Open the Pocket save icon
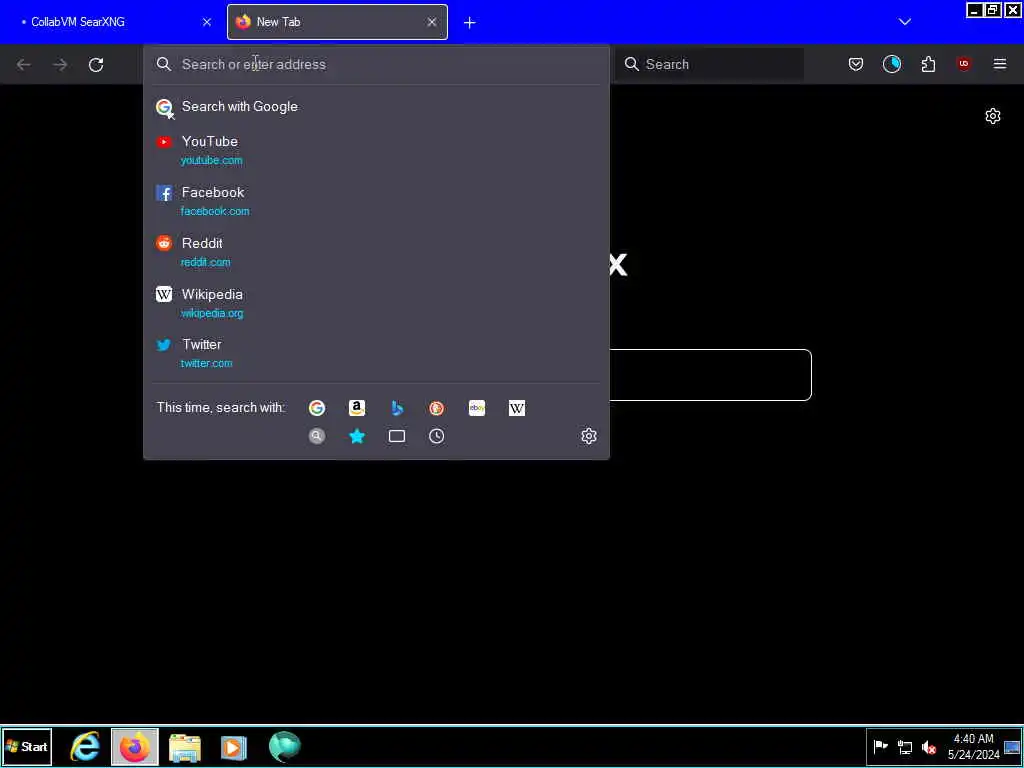The image size is (1024, 768). pos(856,64)
